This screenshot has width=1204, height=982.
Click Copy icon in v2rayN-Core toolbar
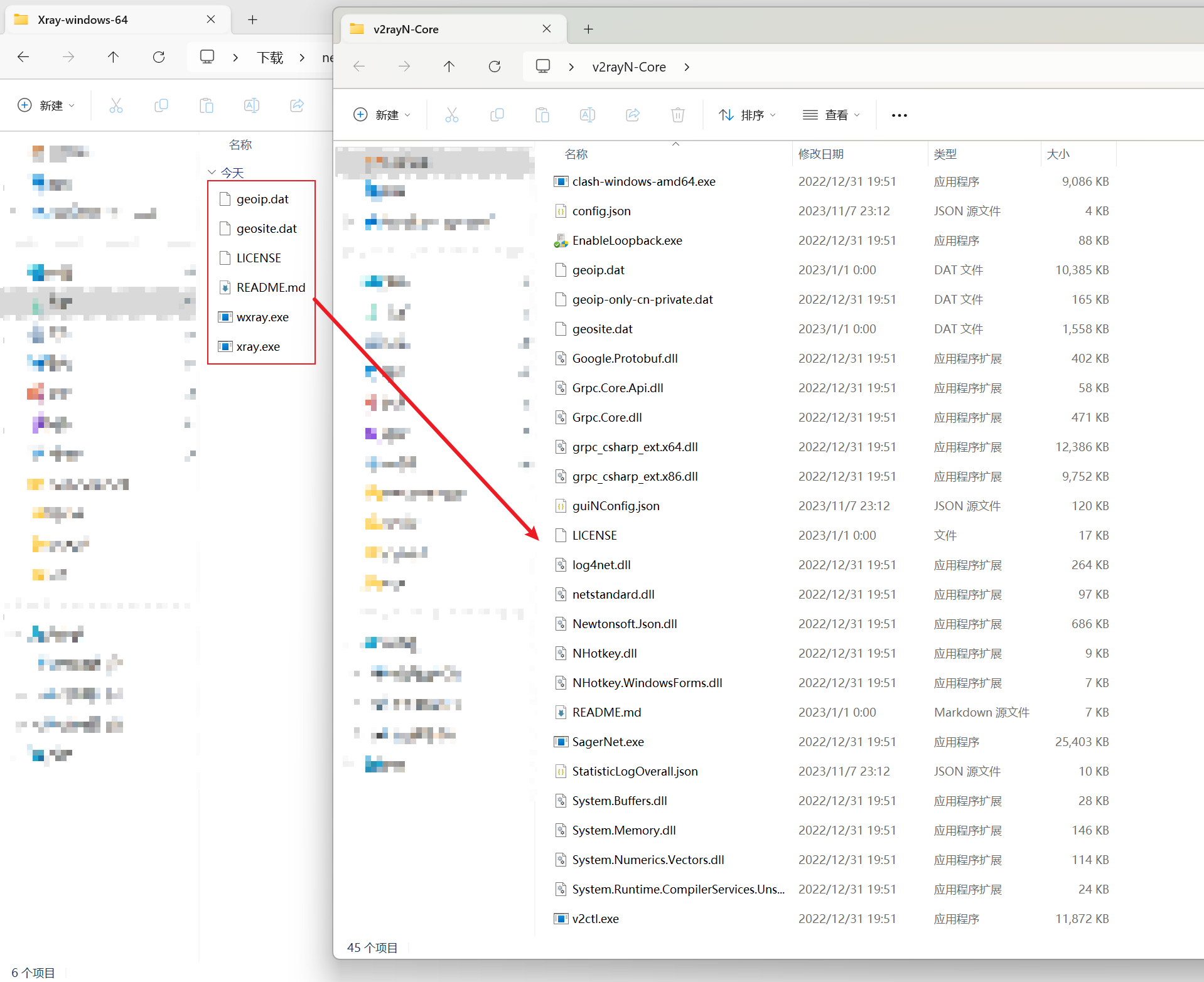point(497,115)
